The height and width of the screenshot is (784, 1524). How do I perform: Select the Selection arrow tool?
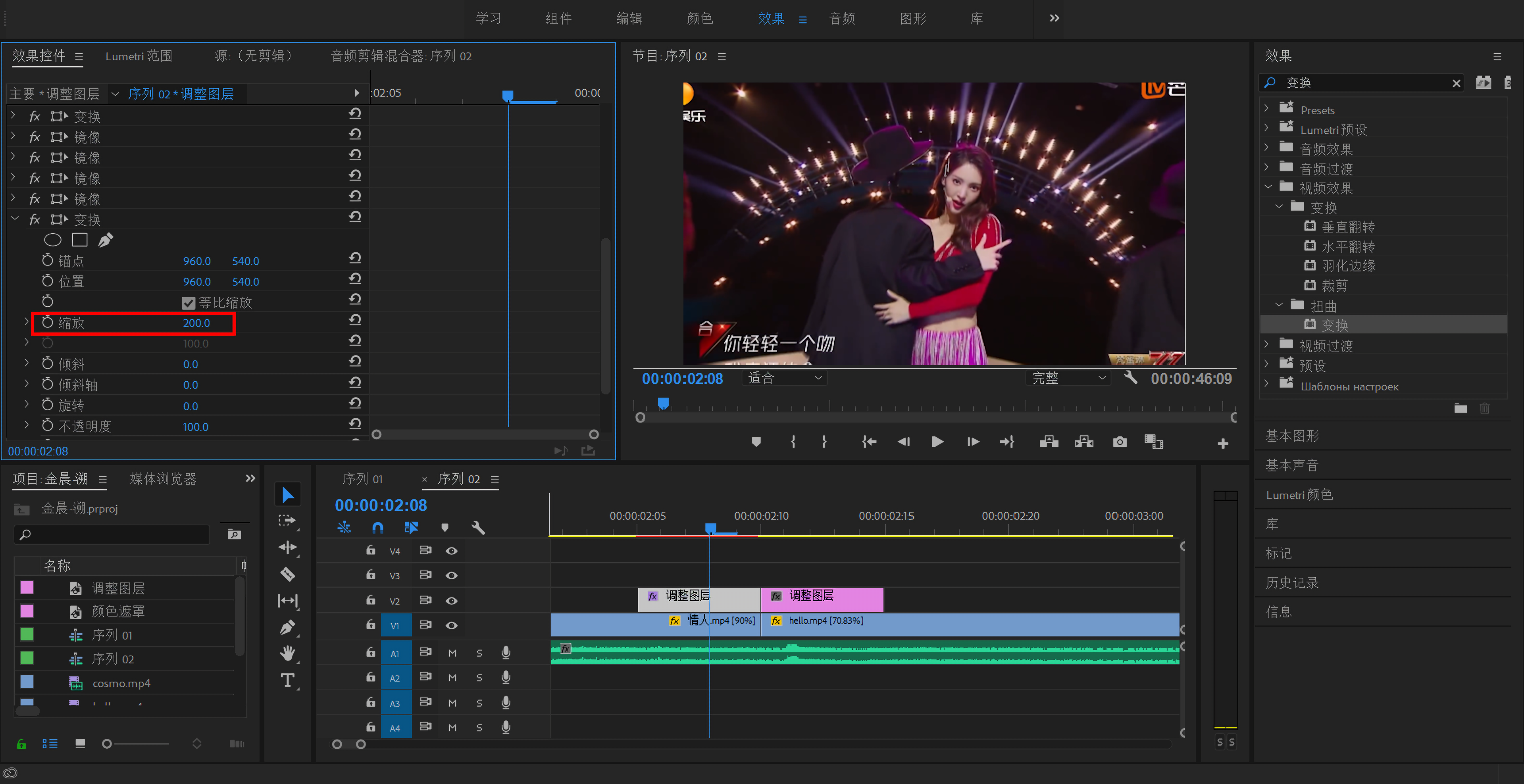[x=287, y=494]
